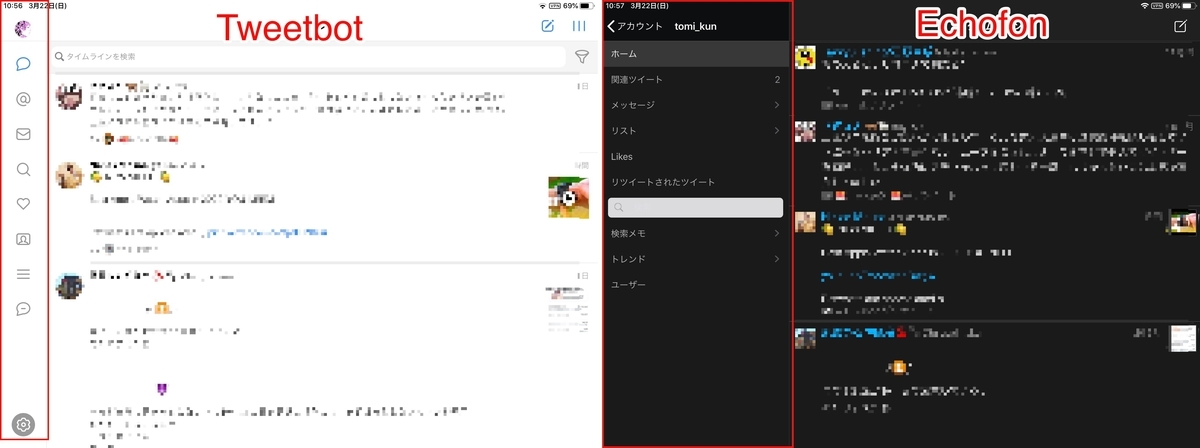This screenshot has width=1200, height=448.
Task: Open Tweetbot search magnifier in sidebar
Action: (24, 169)
